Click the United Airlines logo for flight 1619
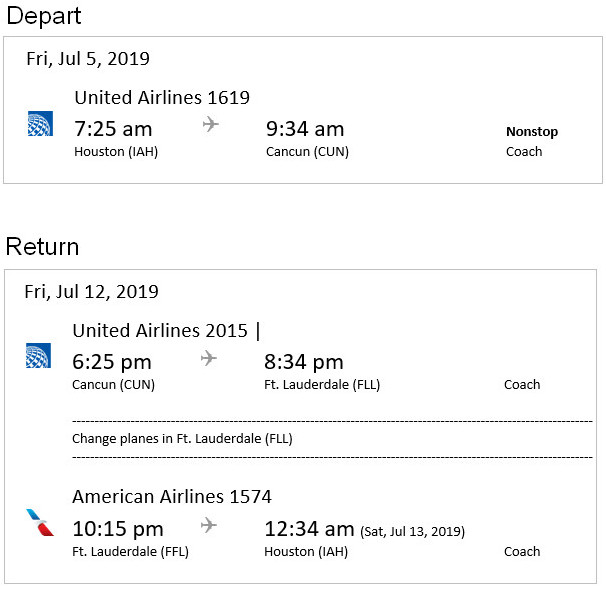606x592 pixels. coord(40,124)
